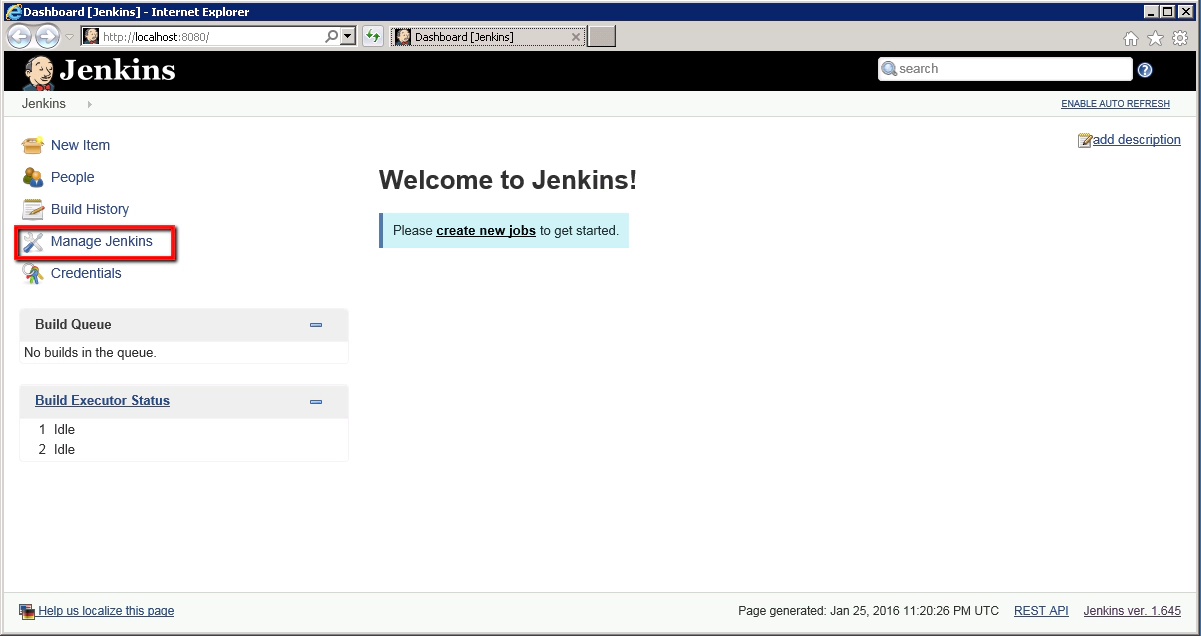Click the Manage Jenkins wrench icon
This screenshot has height=636, width=1201.
[32, 241]
